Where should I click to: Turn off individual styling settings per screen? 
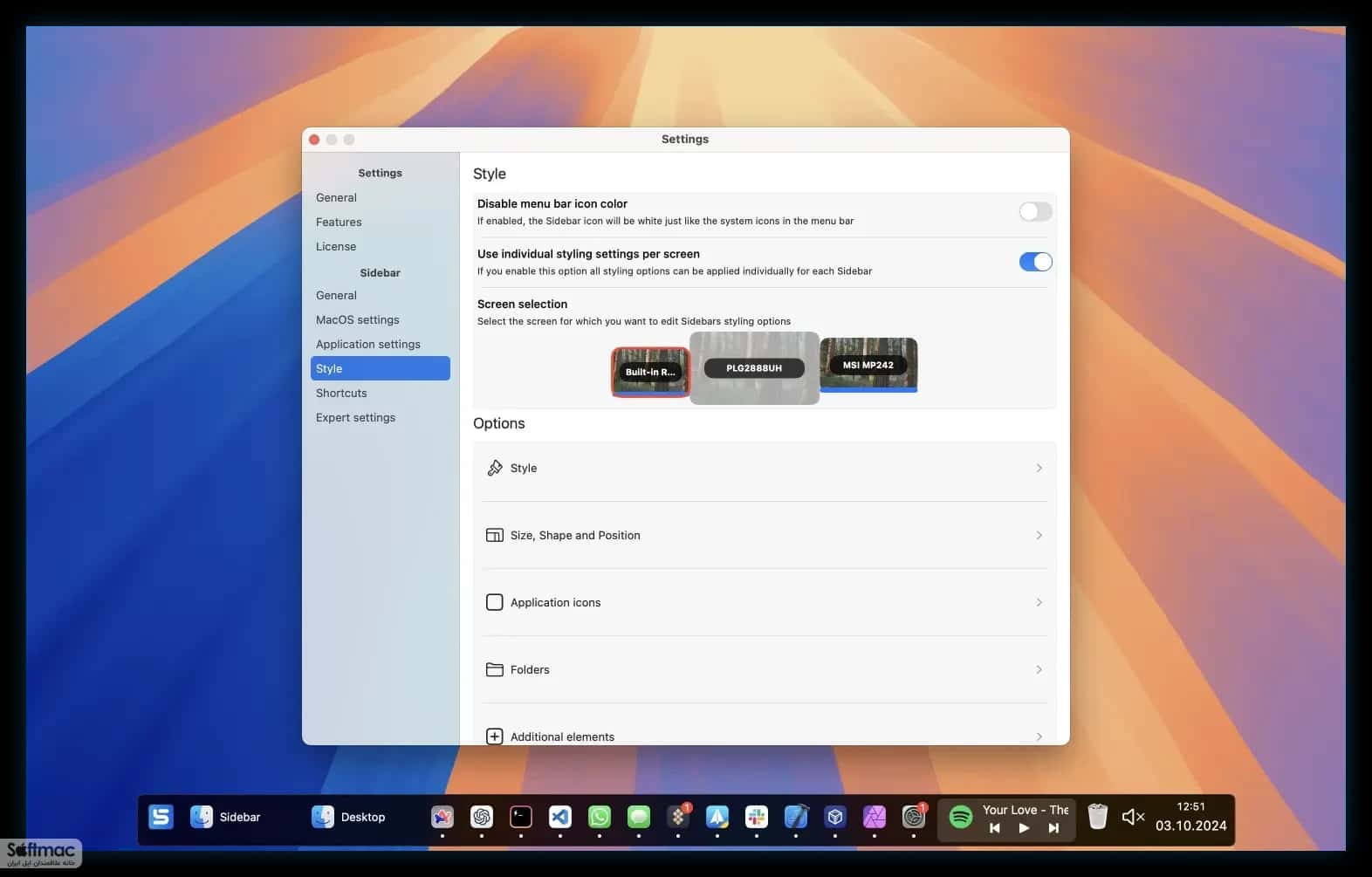1036,262
